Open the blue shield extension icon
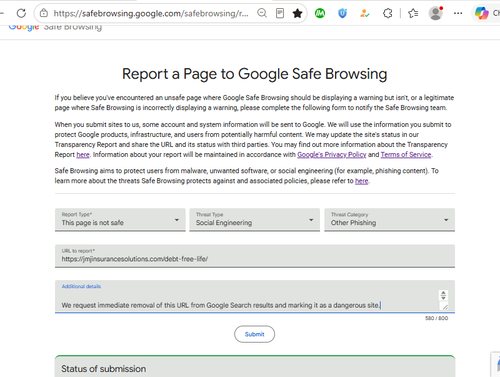This screenshot has height=377, width=500. point(342,13)
